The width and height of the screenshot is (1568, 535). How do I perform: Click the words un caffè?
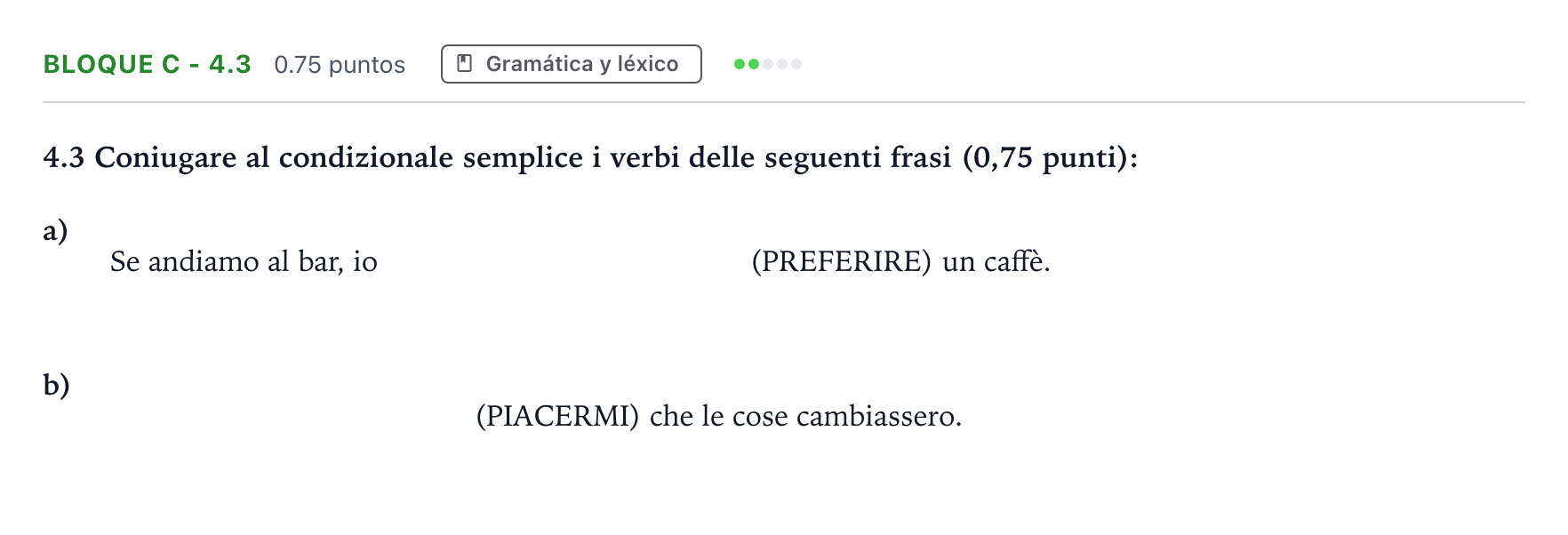click(x=996, y=261)
